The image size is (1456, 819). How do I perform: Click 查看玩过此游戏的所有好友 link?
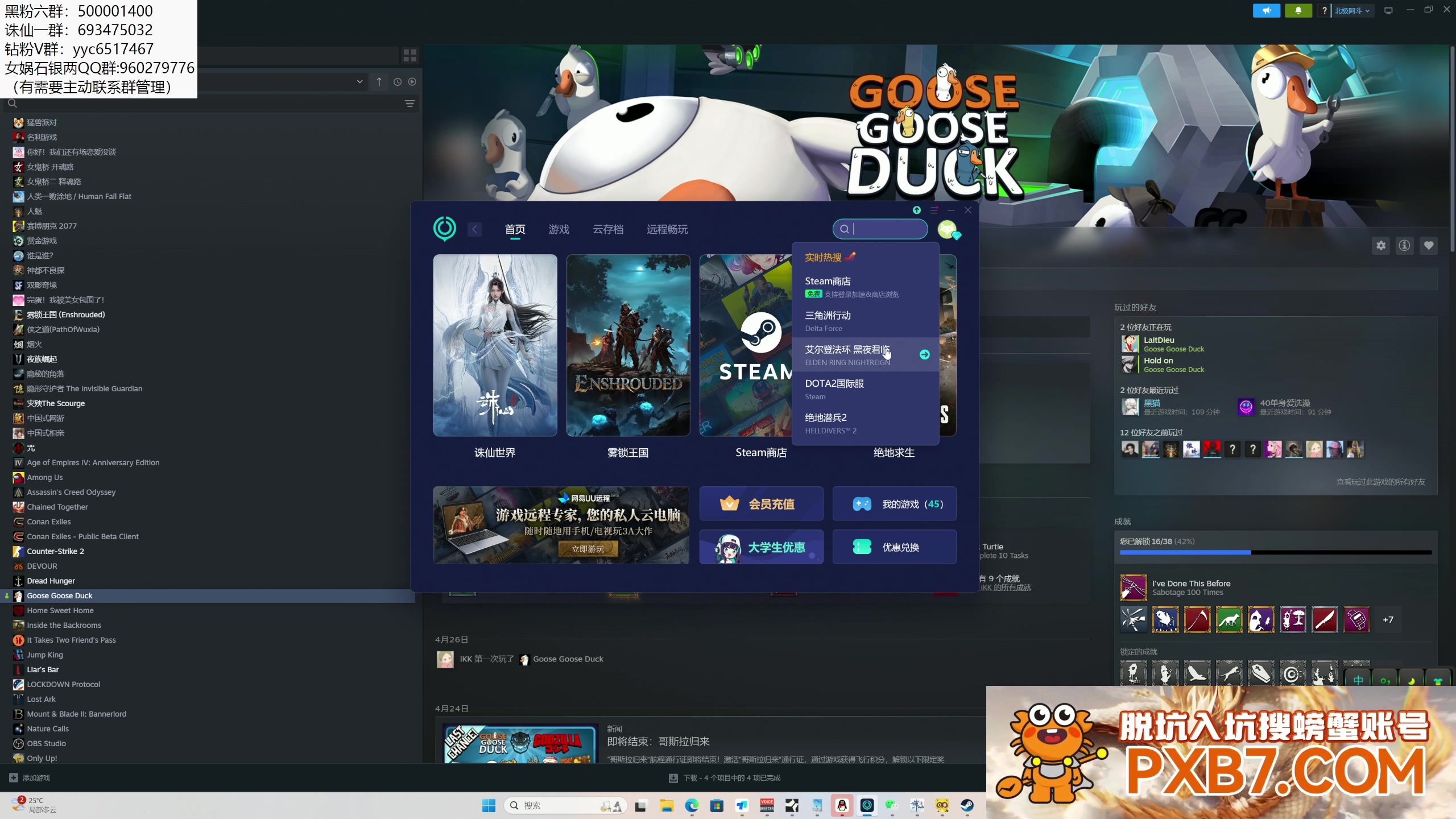(1380, 482)
